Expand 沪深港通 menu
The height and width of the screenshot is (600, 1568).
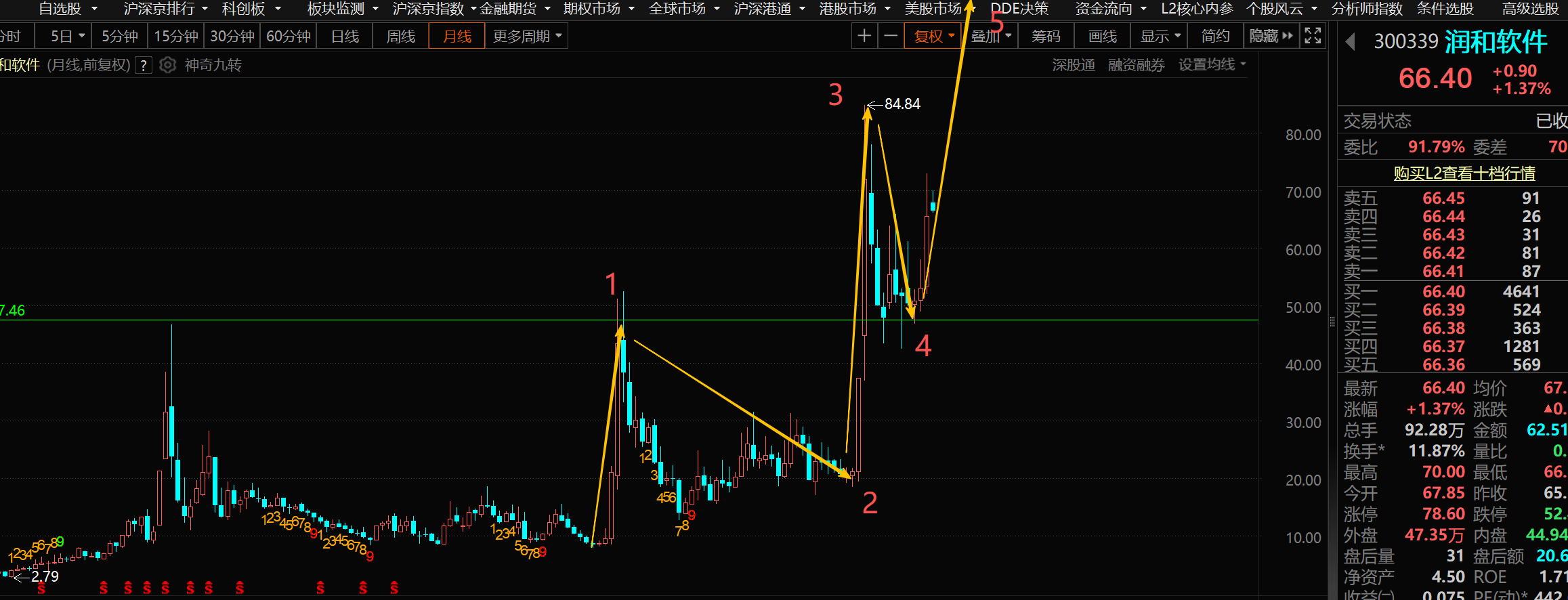pos(769,9)
